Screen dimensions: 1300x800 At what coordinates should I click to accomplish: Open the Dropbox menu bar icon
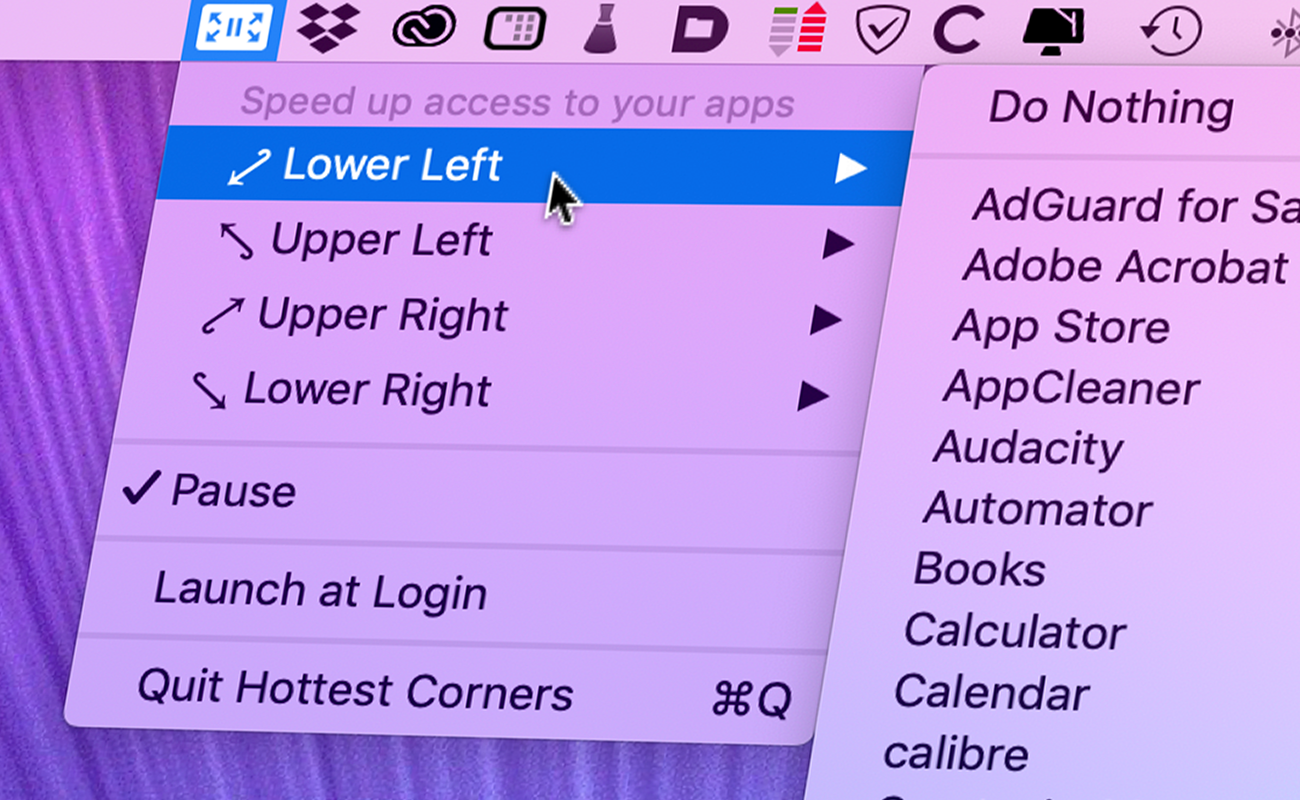(327, 28)
